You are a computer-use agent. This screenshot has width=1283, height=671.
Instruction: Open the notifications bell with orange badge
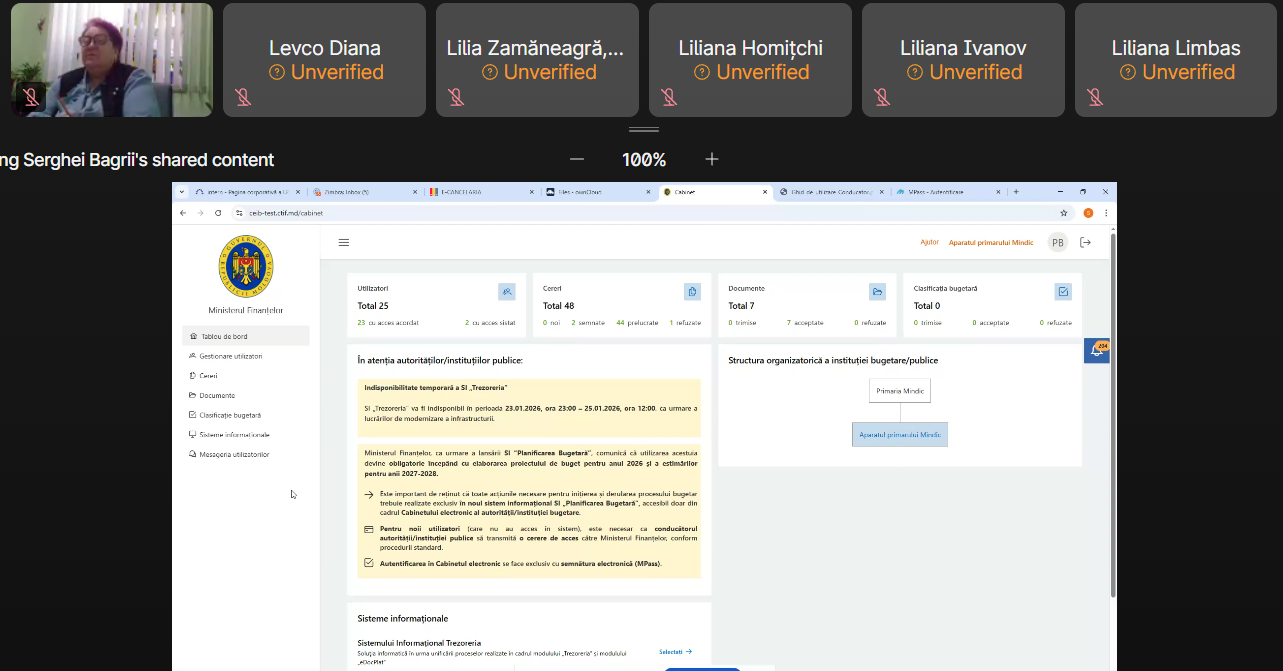tap(1096, 350)
